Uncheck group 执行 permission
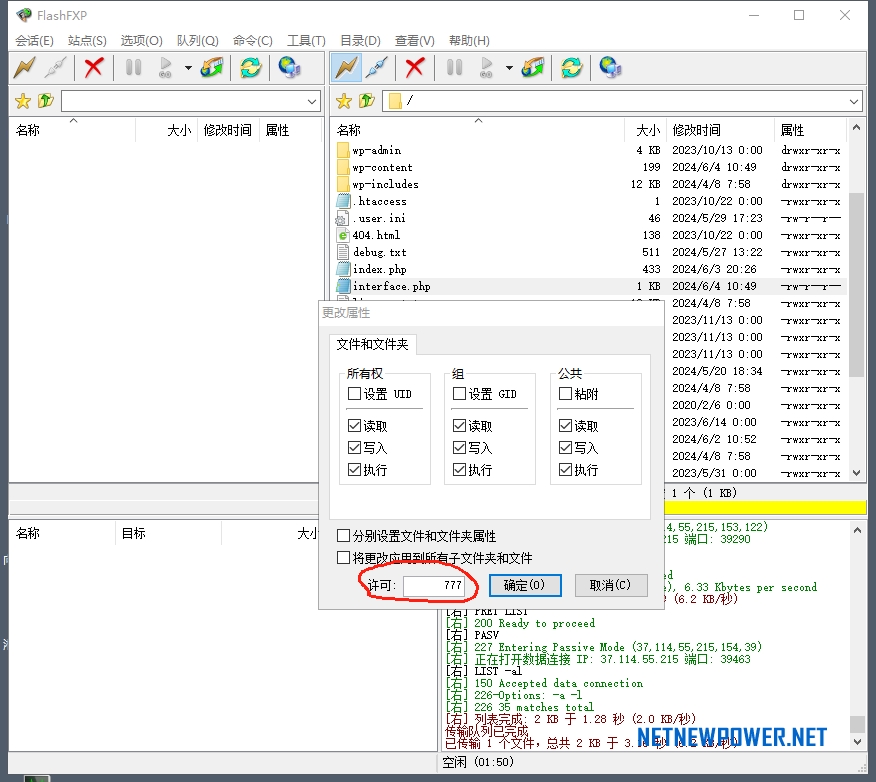The width and height of the screenshot is (876, 782). [459, 469]
